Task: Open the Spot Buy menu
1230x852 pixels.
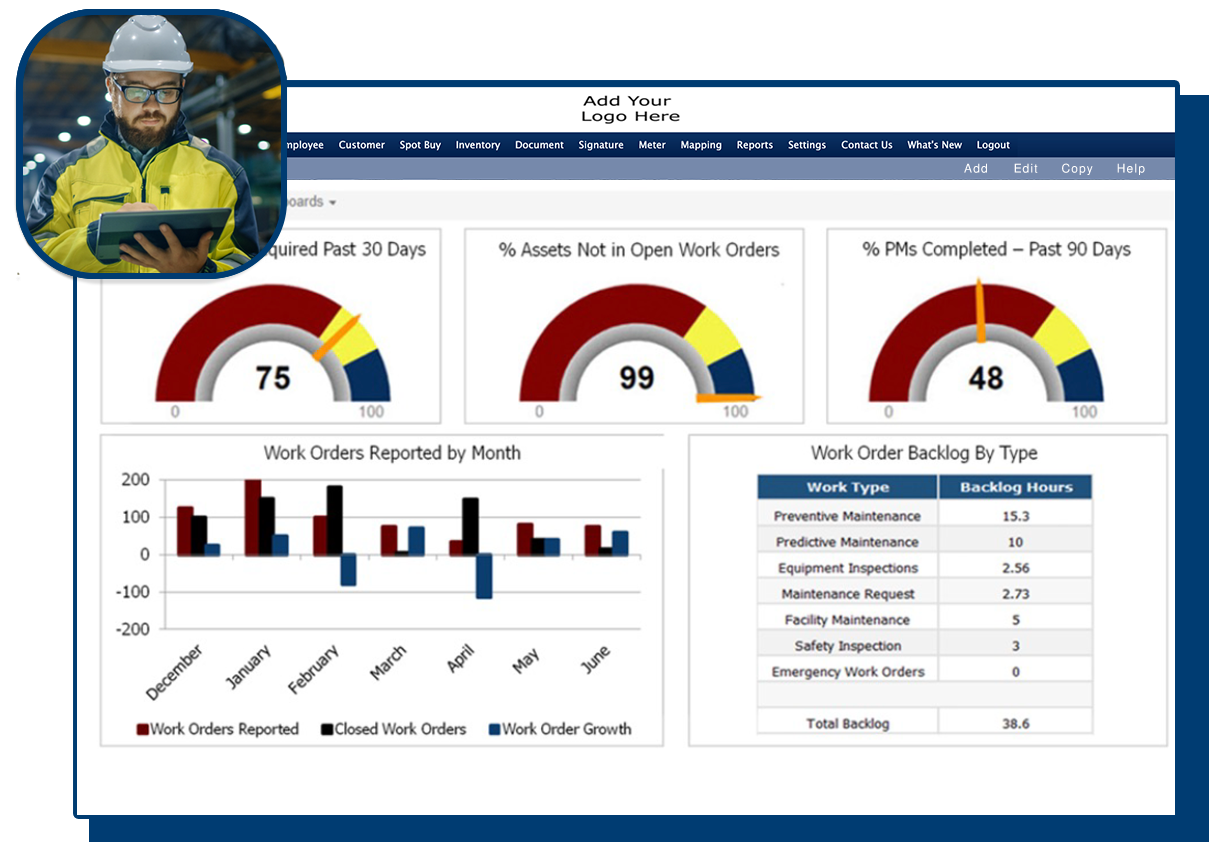Action: pyautogui.click(x=420, y=145)
